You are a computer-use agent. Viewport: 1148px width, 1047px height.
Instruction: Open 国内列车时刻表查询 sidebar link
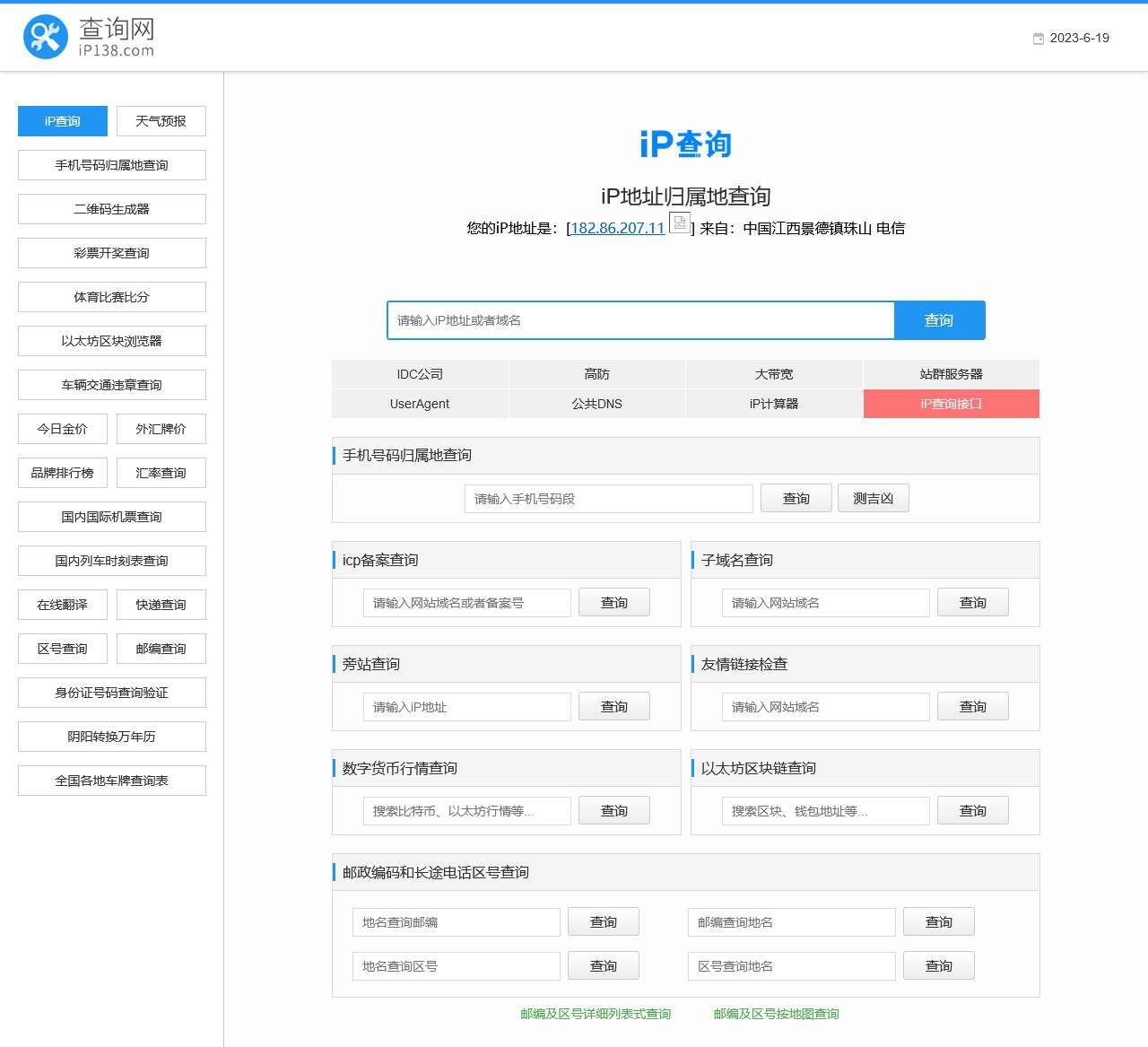coord(112,561)
